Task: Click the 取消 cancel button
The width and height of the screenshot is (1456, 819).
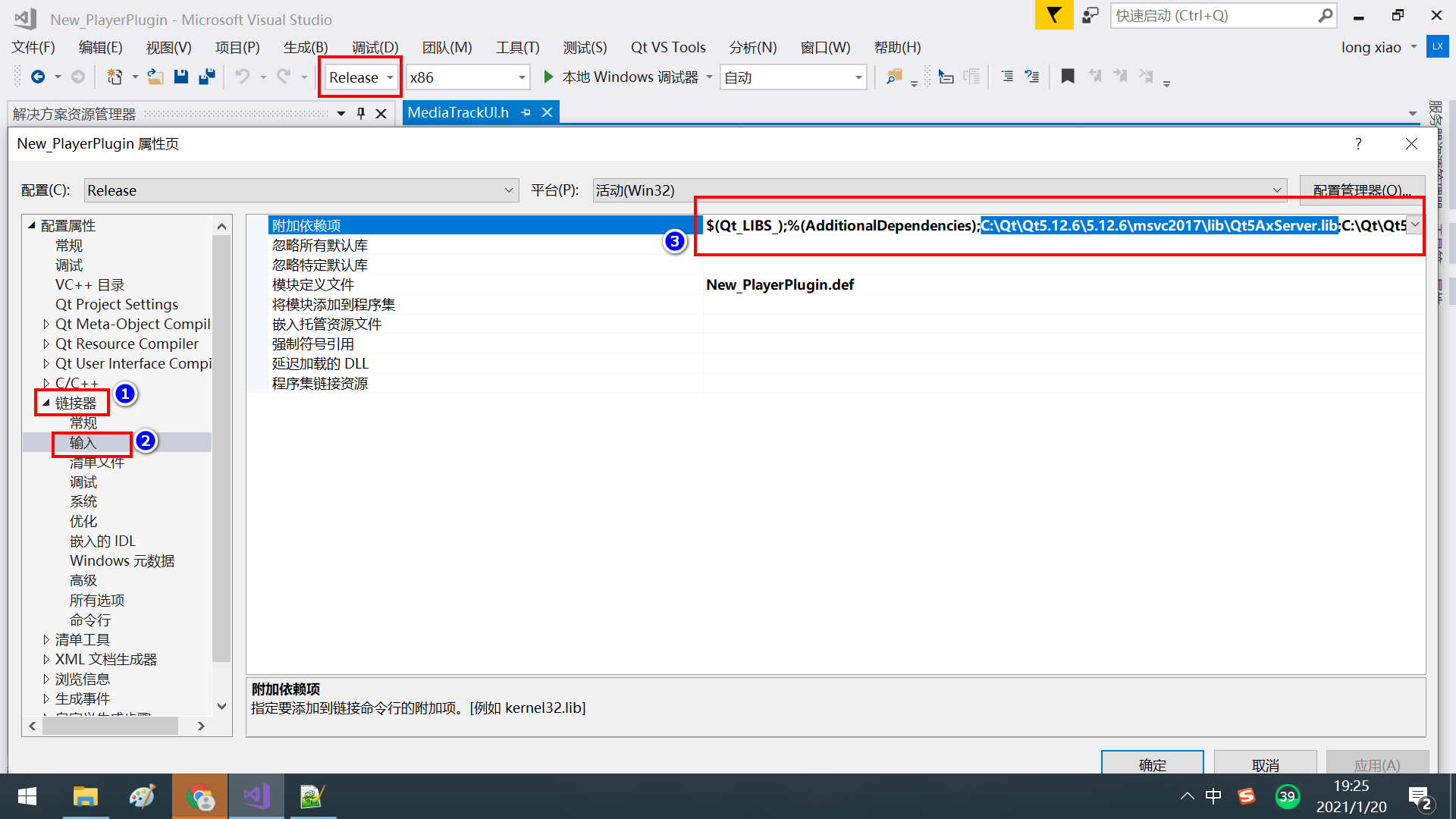Action: point(1264,764)
